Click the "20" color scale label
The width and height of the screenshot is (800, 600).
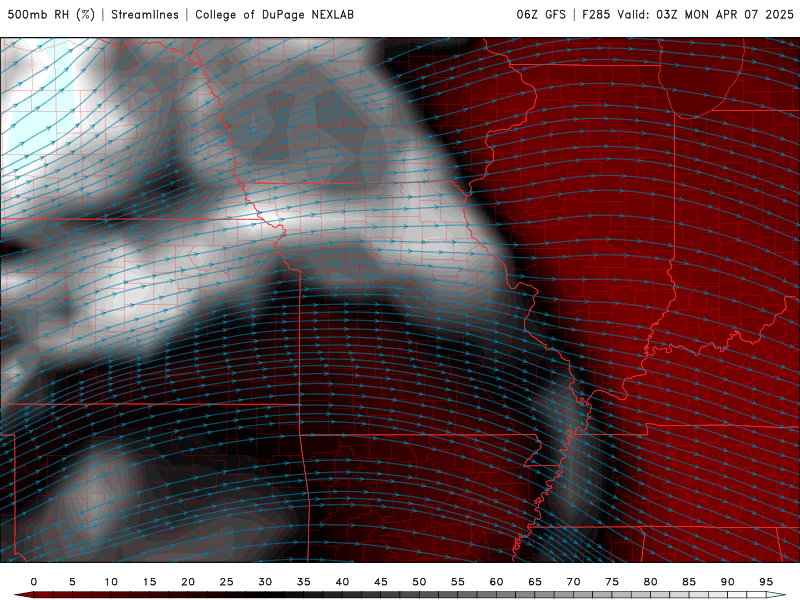pos(188,582)
